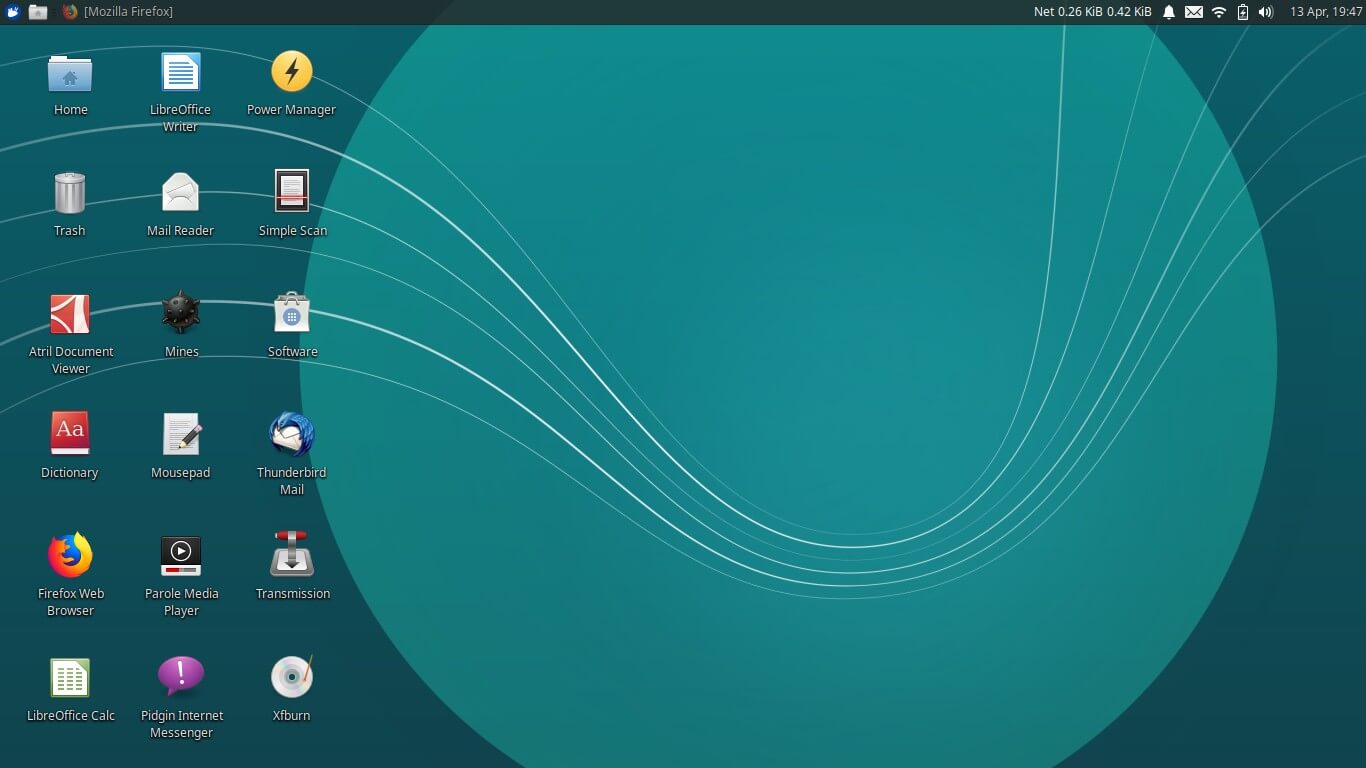
Task: Open the notifications bell in the panel
Action: pyautogui.click(x=1168, y=12)
